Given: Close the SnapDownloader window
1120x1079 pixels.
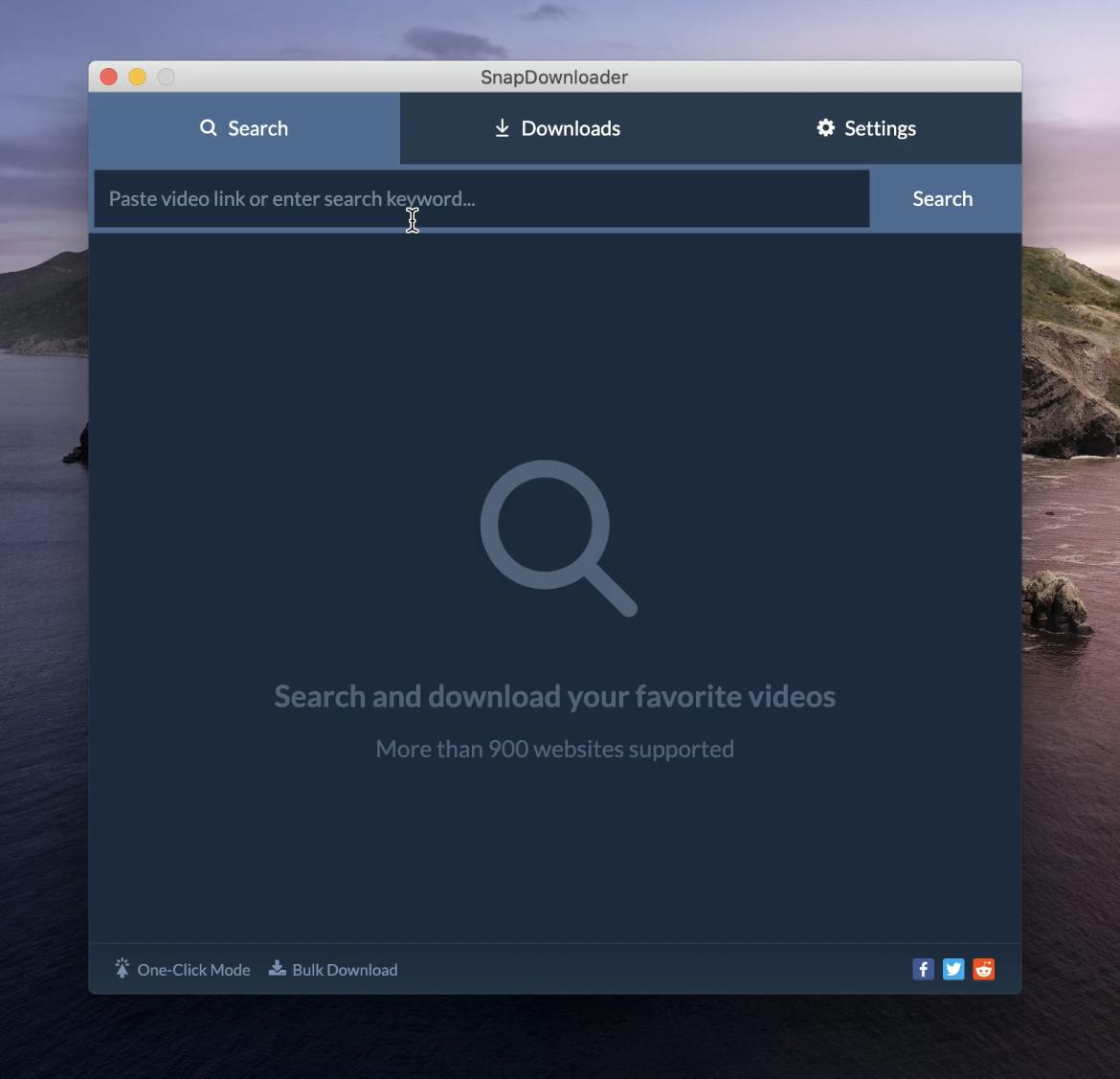Looking at the screenshot, I should [108, 77].
